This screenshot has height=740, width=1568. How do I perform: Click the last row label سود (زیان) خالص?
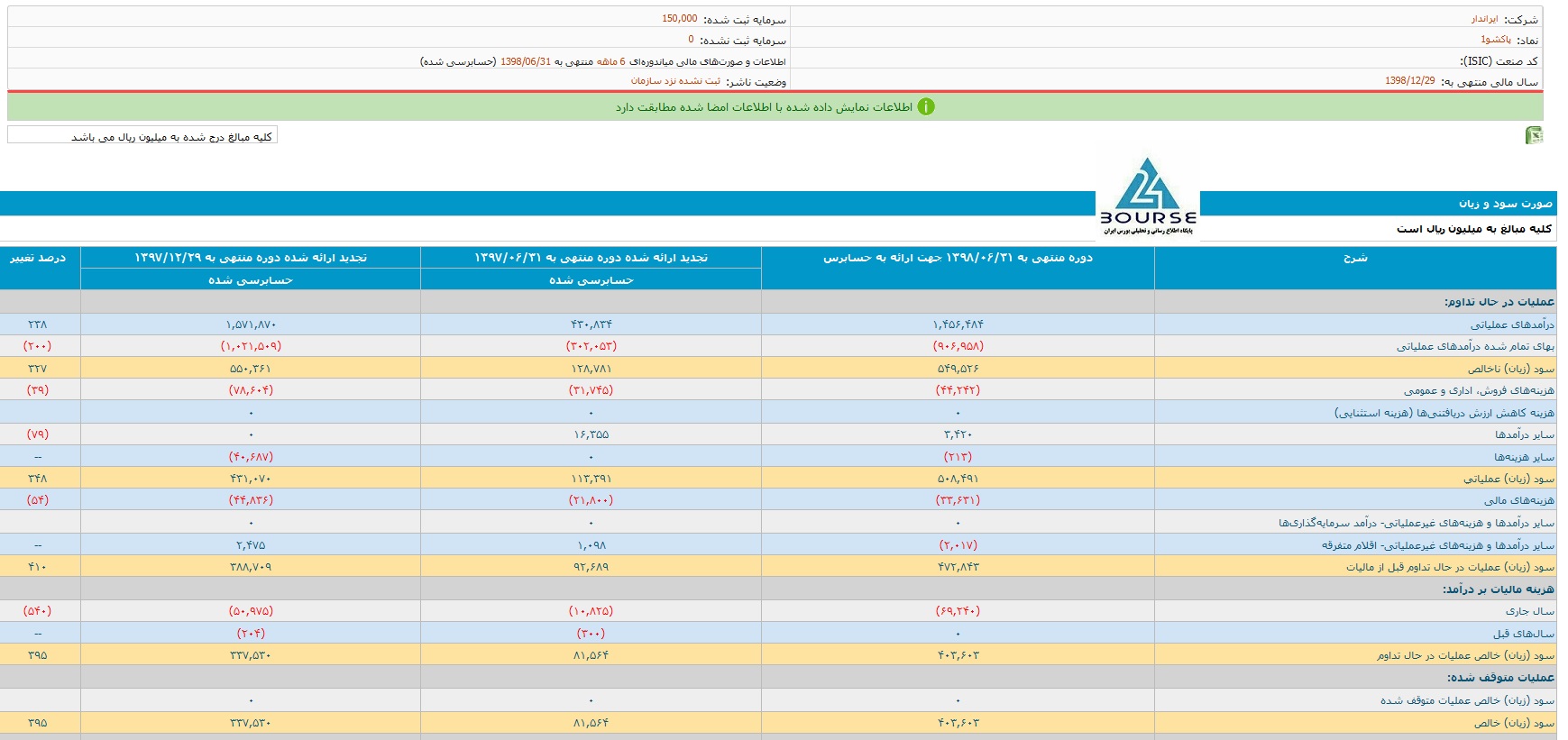coord(1514,723)
